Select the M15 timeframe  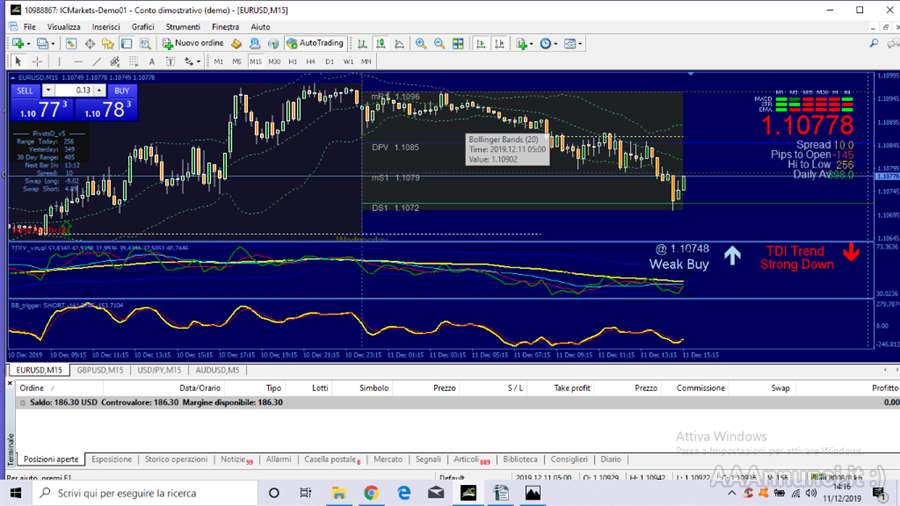pos(255,61)
